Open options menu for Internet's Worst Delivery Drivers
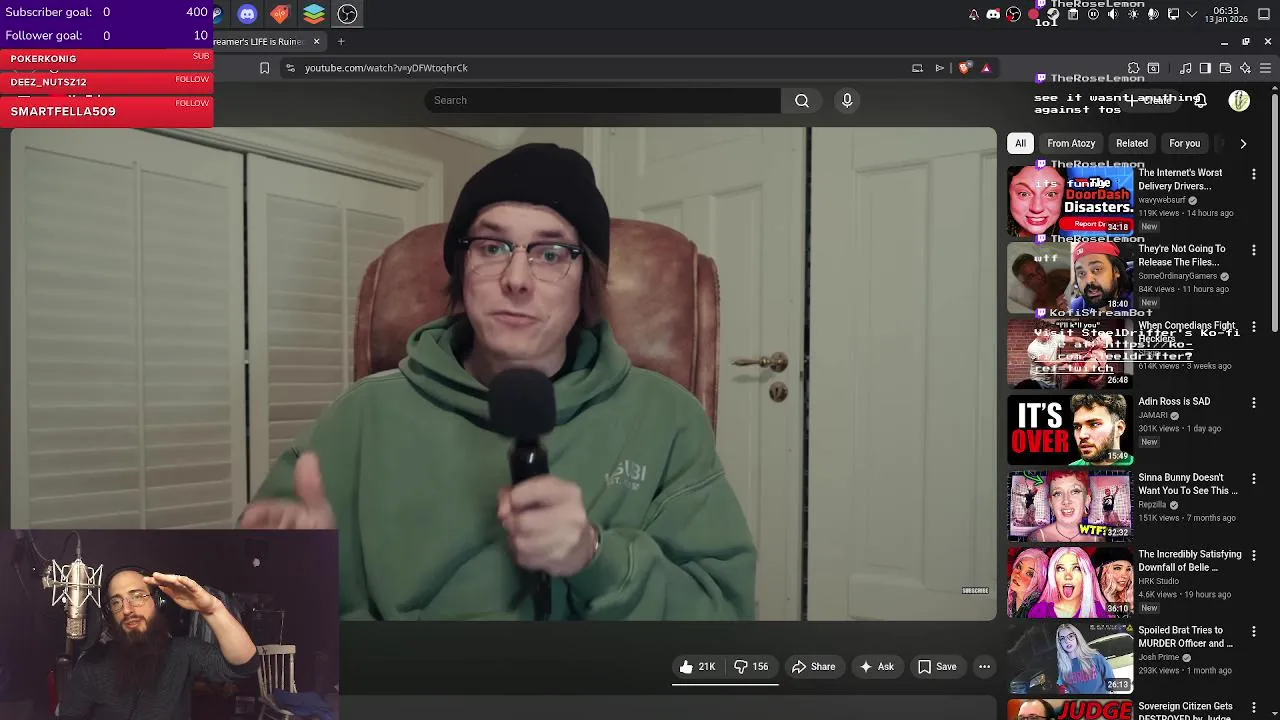This screenshot has height=720, width=1280. (1253, 174)
